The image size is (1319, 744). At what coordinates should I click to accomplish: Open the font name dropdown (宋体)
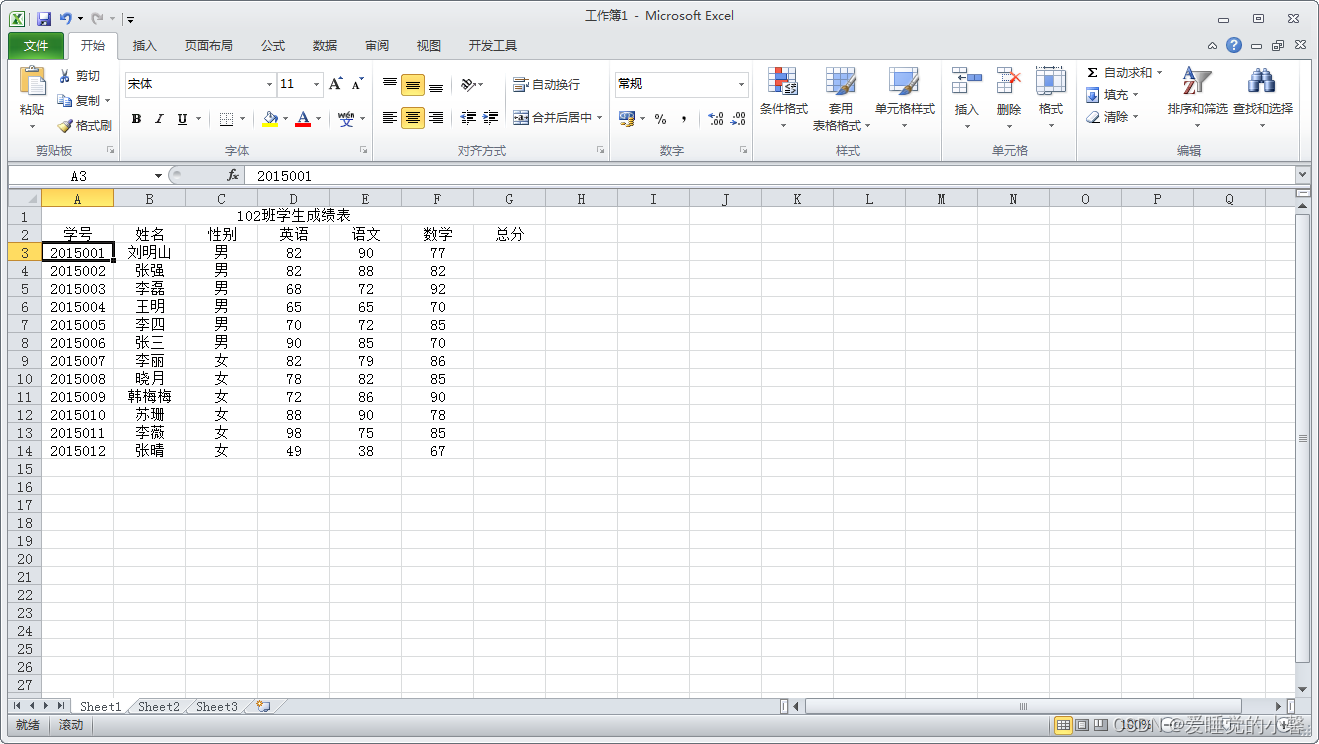click(269, 84)
